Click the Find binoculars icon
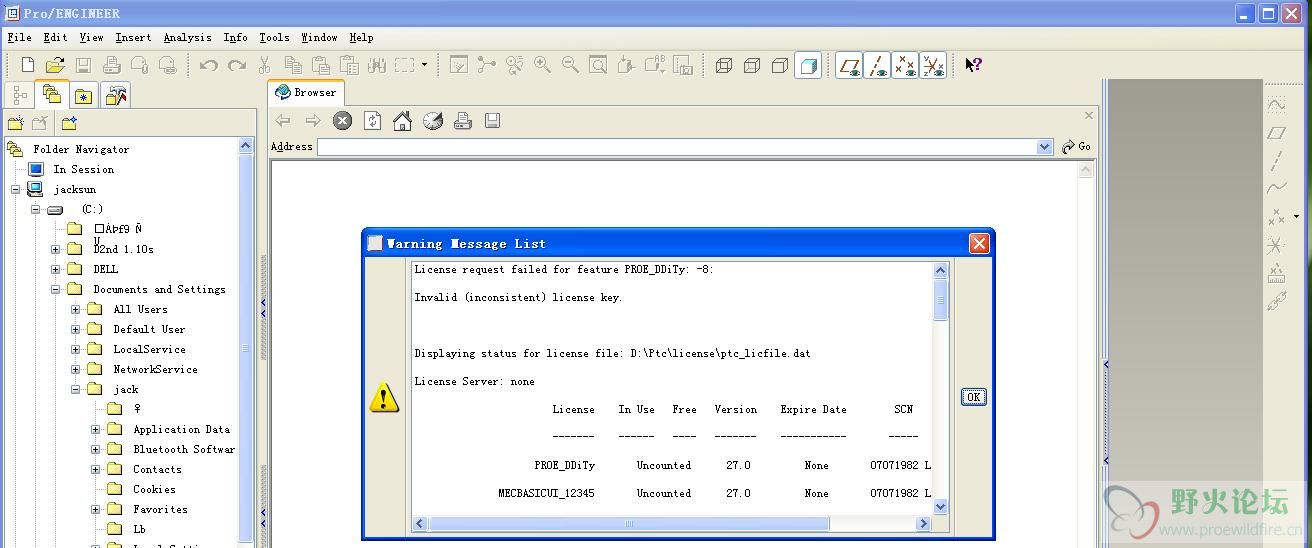The image size is (1312, 548). (x=376, y=65)
